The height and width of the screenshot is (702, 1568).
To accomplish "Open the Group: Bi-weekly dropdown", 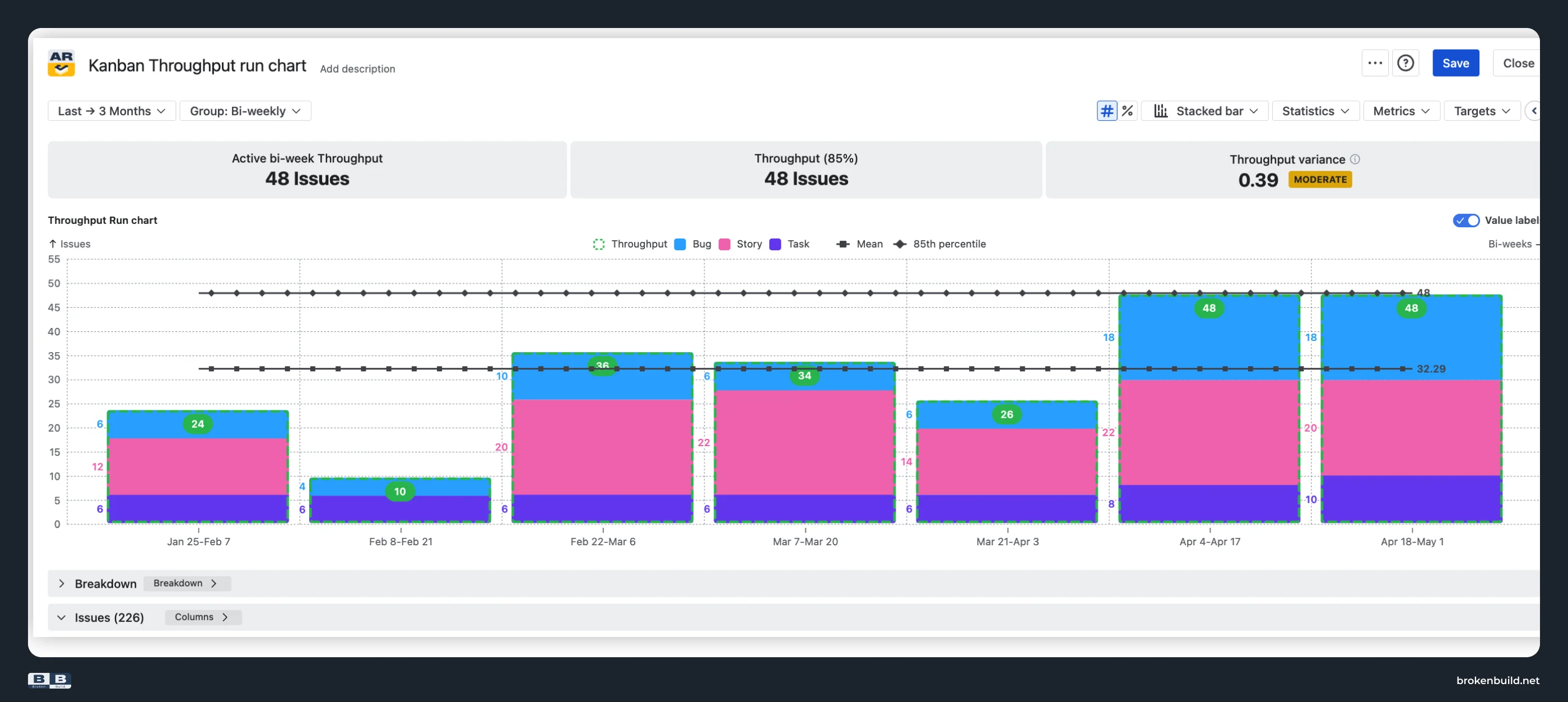I will pyautogui.click(x=245, y=111).
